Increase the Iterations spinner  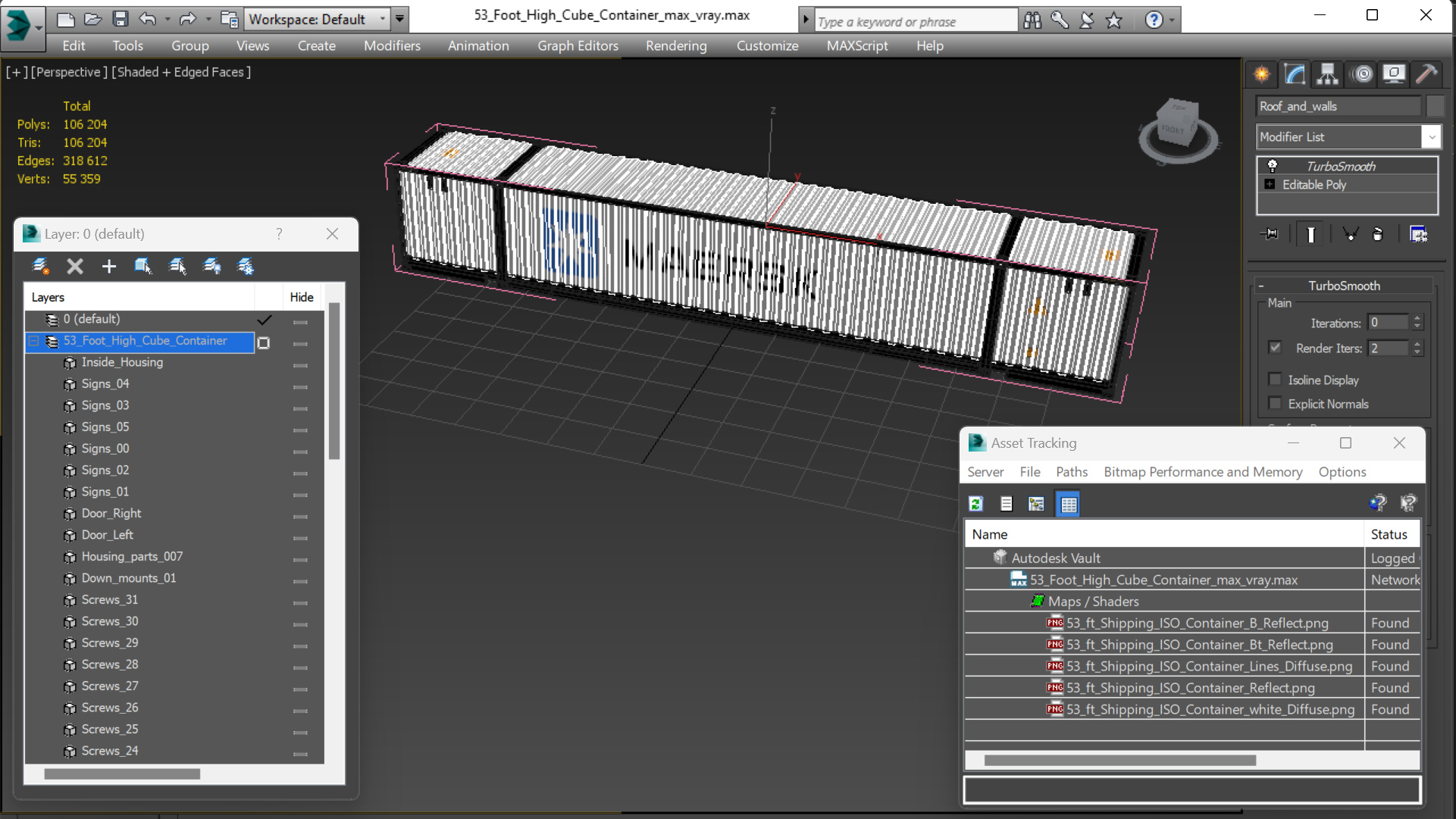coord(1417,318)
